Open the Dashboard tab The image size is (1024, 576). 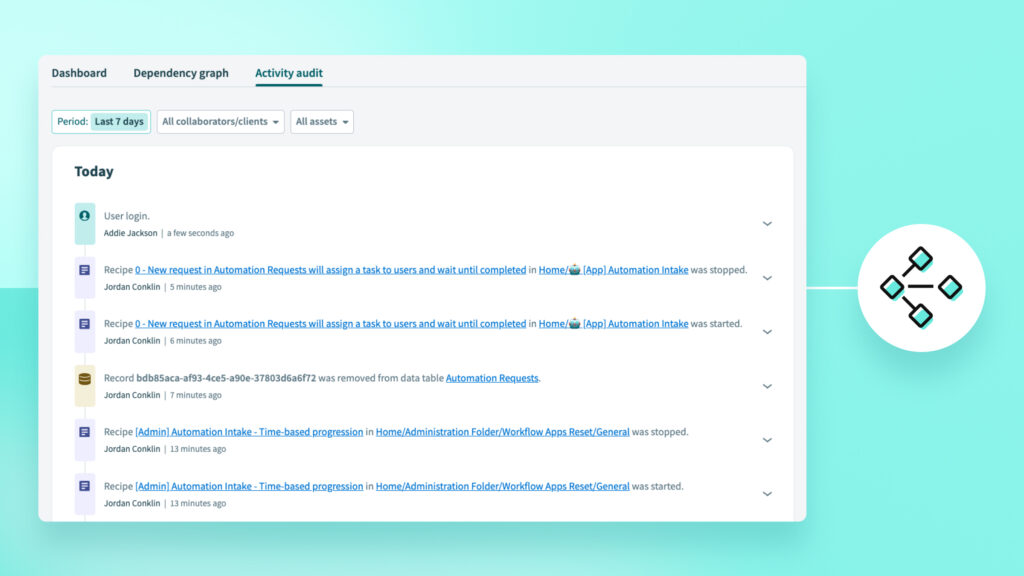(x=79, y=72)
